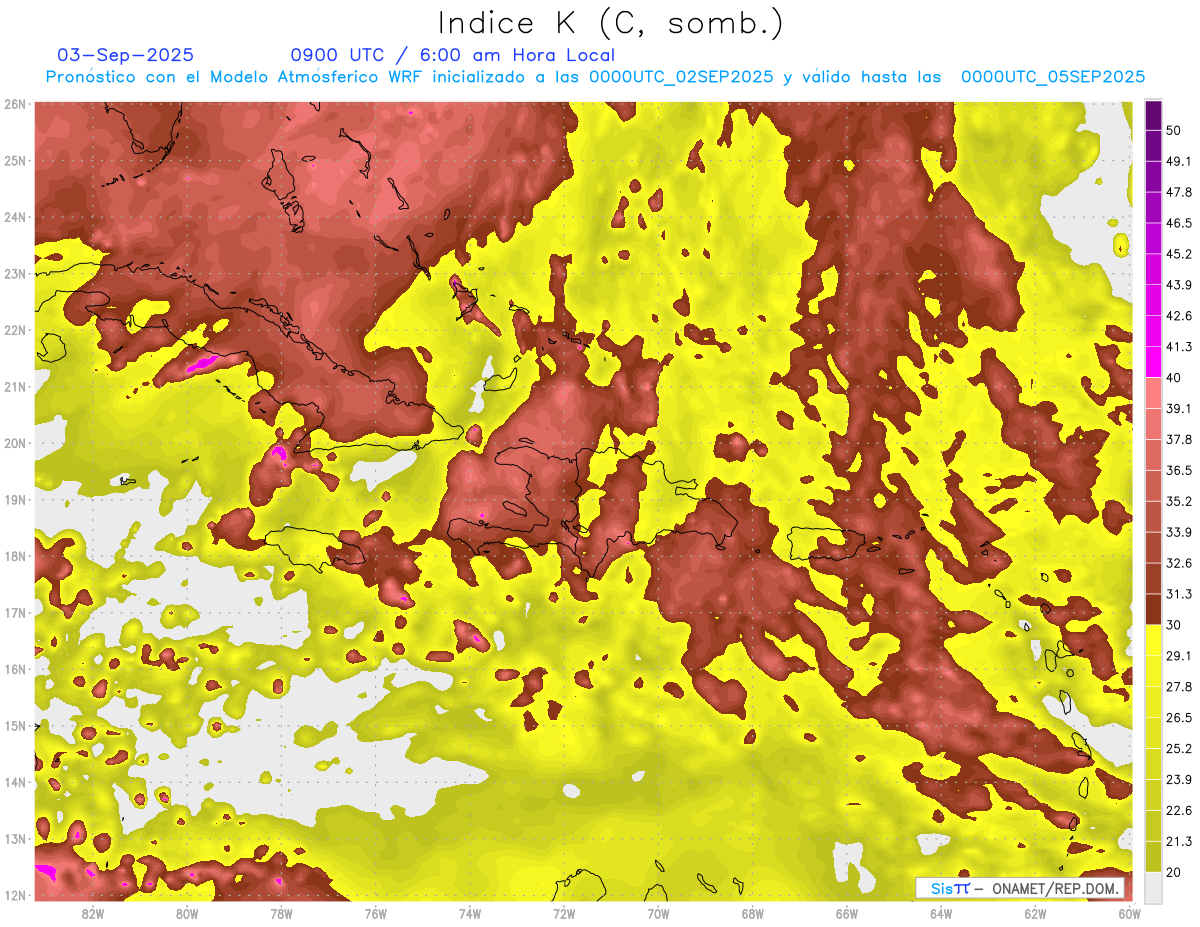Screen dimensions: 1200x927
Task: Click the colorbar value '43.9'
Action: click(1178, 285)
